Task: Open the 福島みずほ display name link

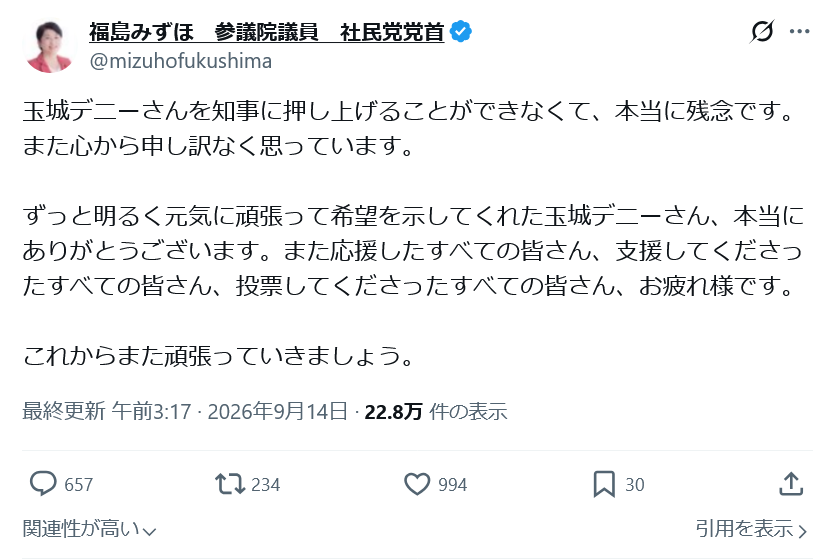Action: click(266, 32)
